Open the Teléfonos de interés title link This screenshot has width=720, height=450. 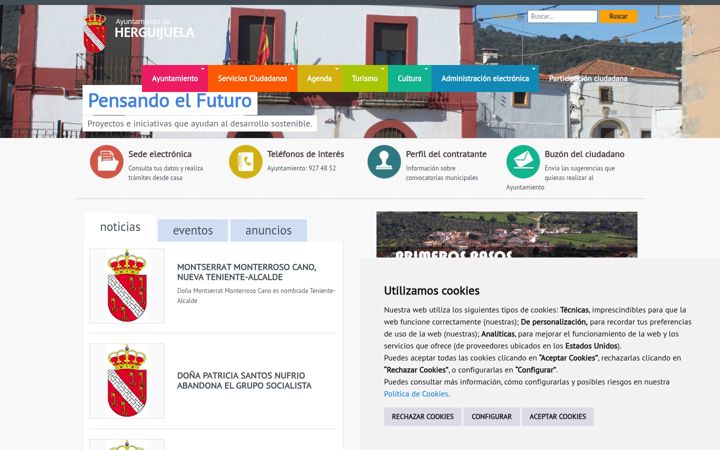pos(305,154)
